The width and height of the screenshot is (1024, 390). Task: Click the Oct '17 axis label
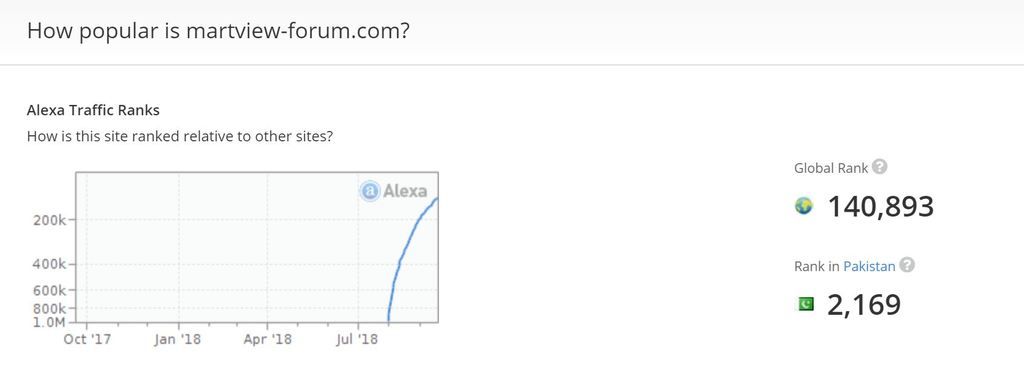click(87, 339)
